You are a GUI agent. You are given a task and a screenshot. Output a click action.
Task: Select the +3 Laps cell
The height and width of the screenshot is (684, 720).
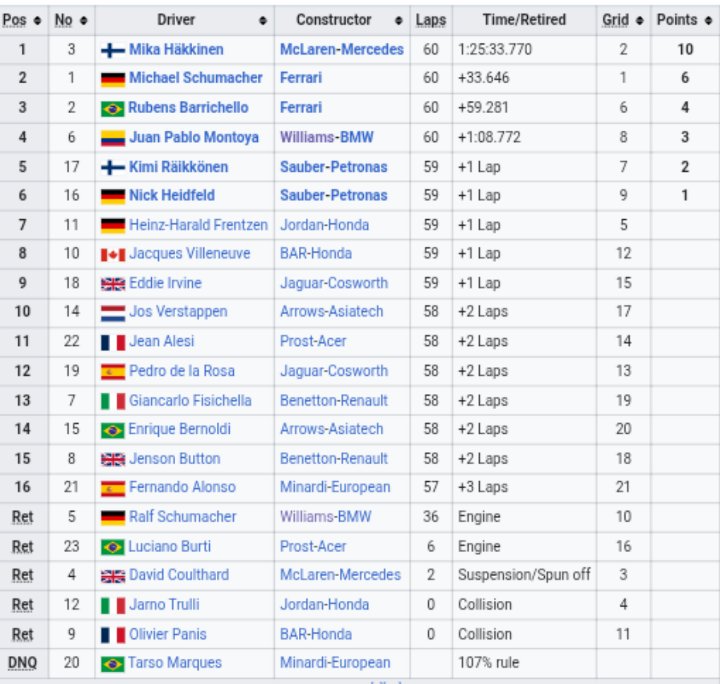pyautogui.click(x=483, y=487)
